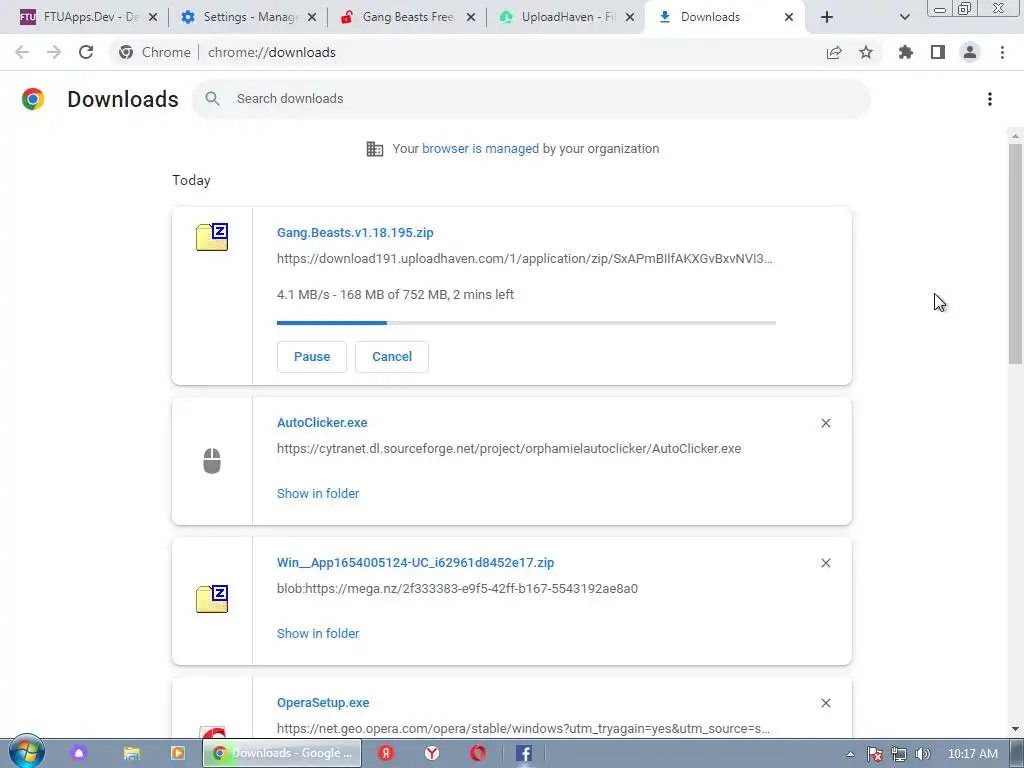Focus the Search downloads field
This screenshot has width=1024, height=768.
(x=531, y=99)
